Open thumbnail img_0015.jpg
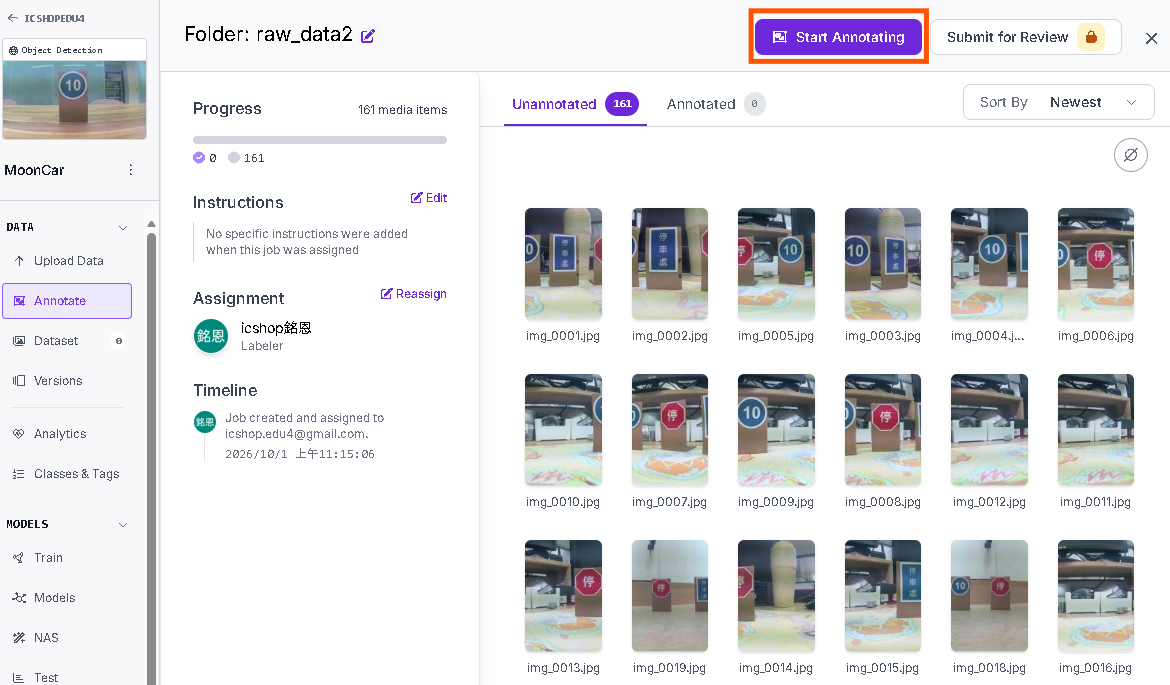The height and width of the screenshot is (685, 1170). 883,595
